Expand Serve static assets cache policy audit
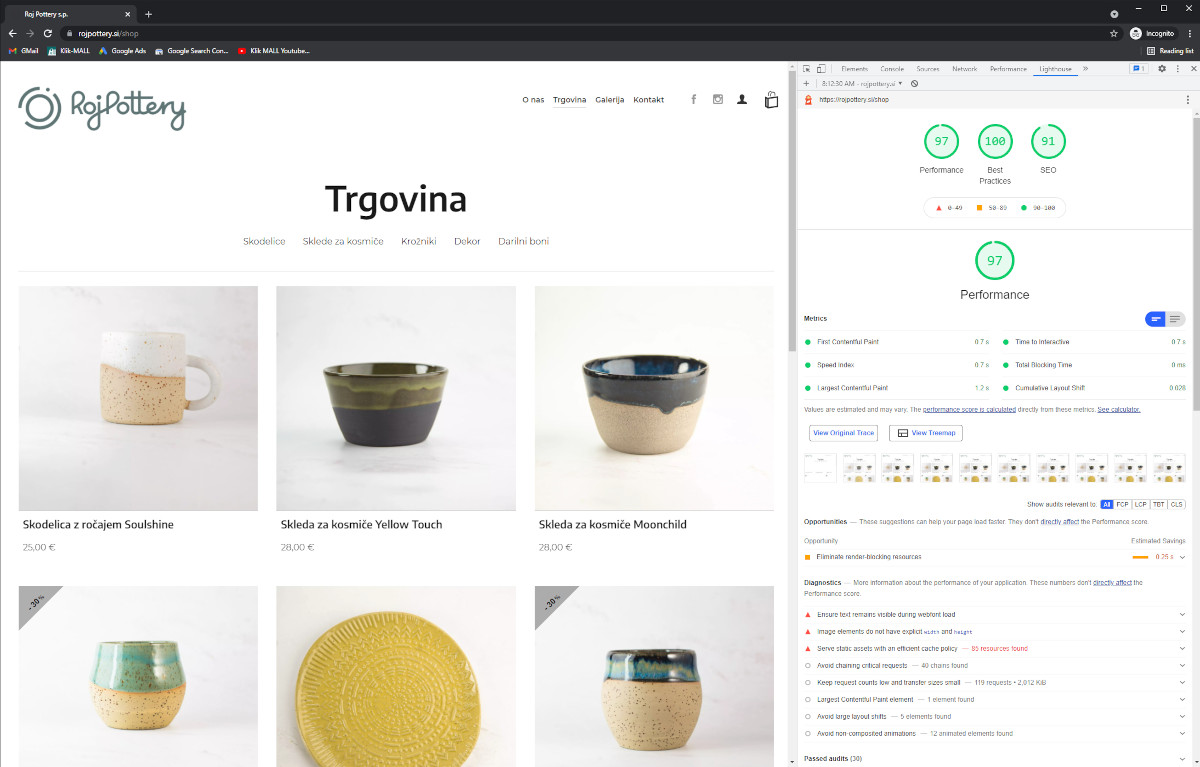 click(x=995, y=649)
